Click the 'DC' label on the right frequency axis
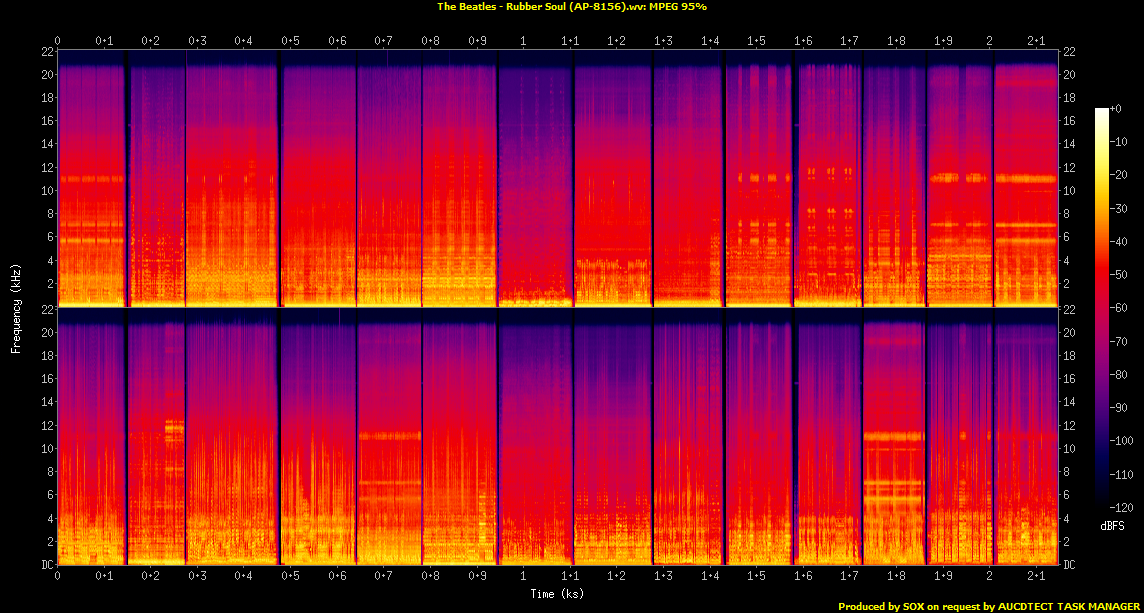This screenshot has height=613, width=1144. (x=1069, y=565)
